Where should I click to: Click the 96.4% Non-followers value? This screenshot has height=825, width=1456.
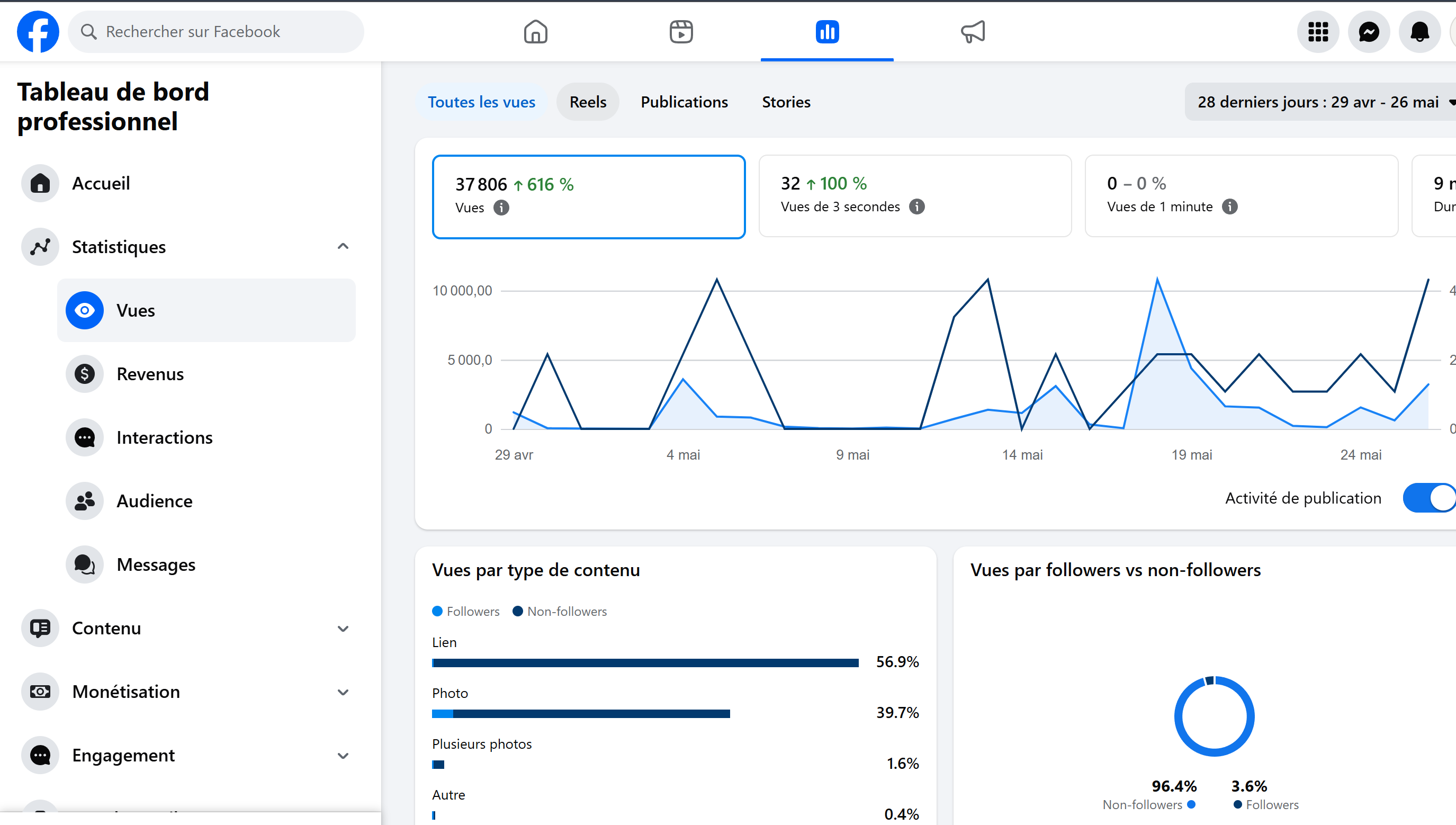[x=1174, y=786]
